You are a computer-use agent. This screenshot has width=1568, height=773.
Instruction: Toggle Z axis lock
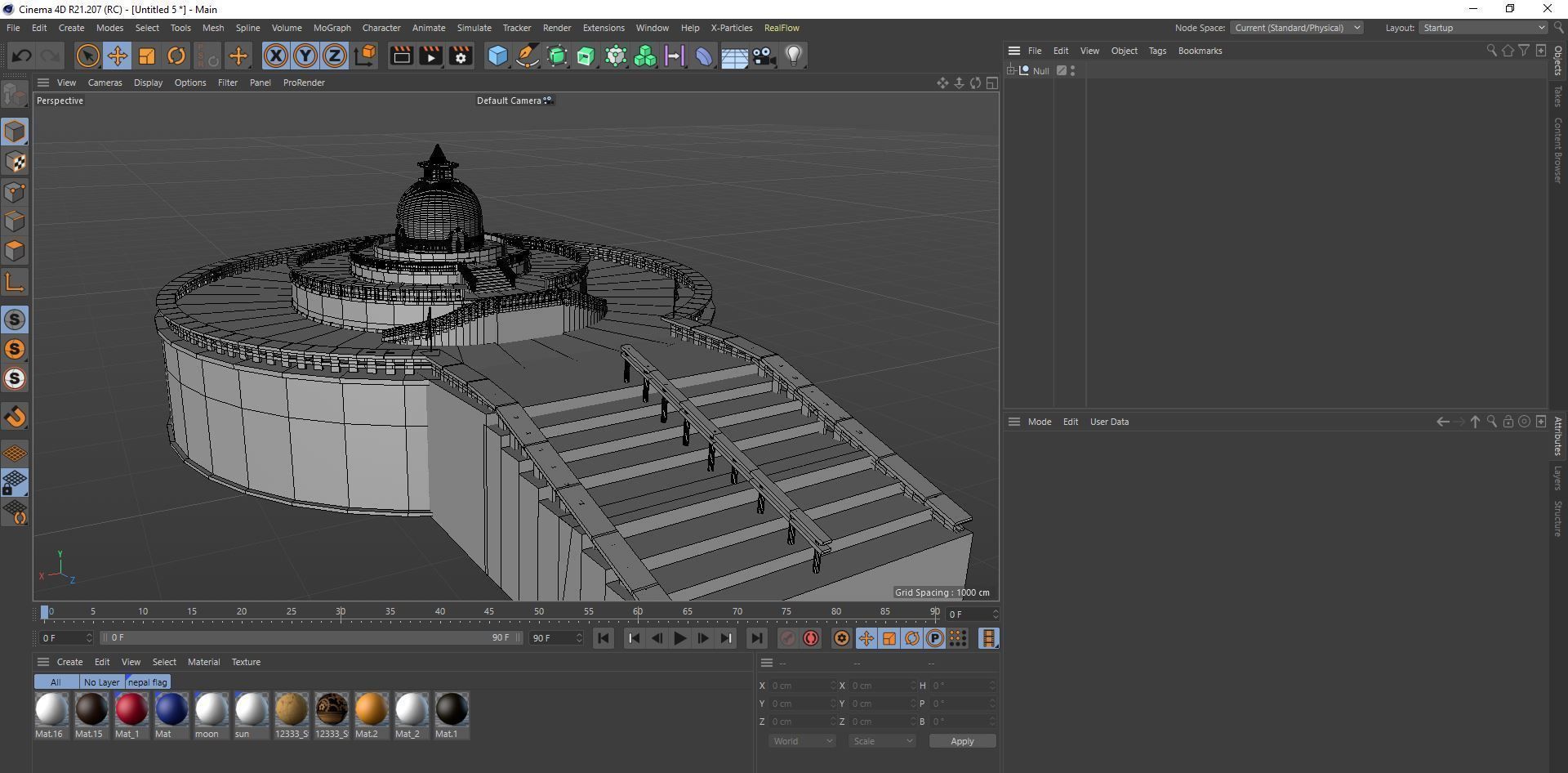[335, 56]
